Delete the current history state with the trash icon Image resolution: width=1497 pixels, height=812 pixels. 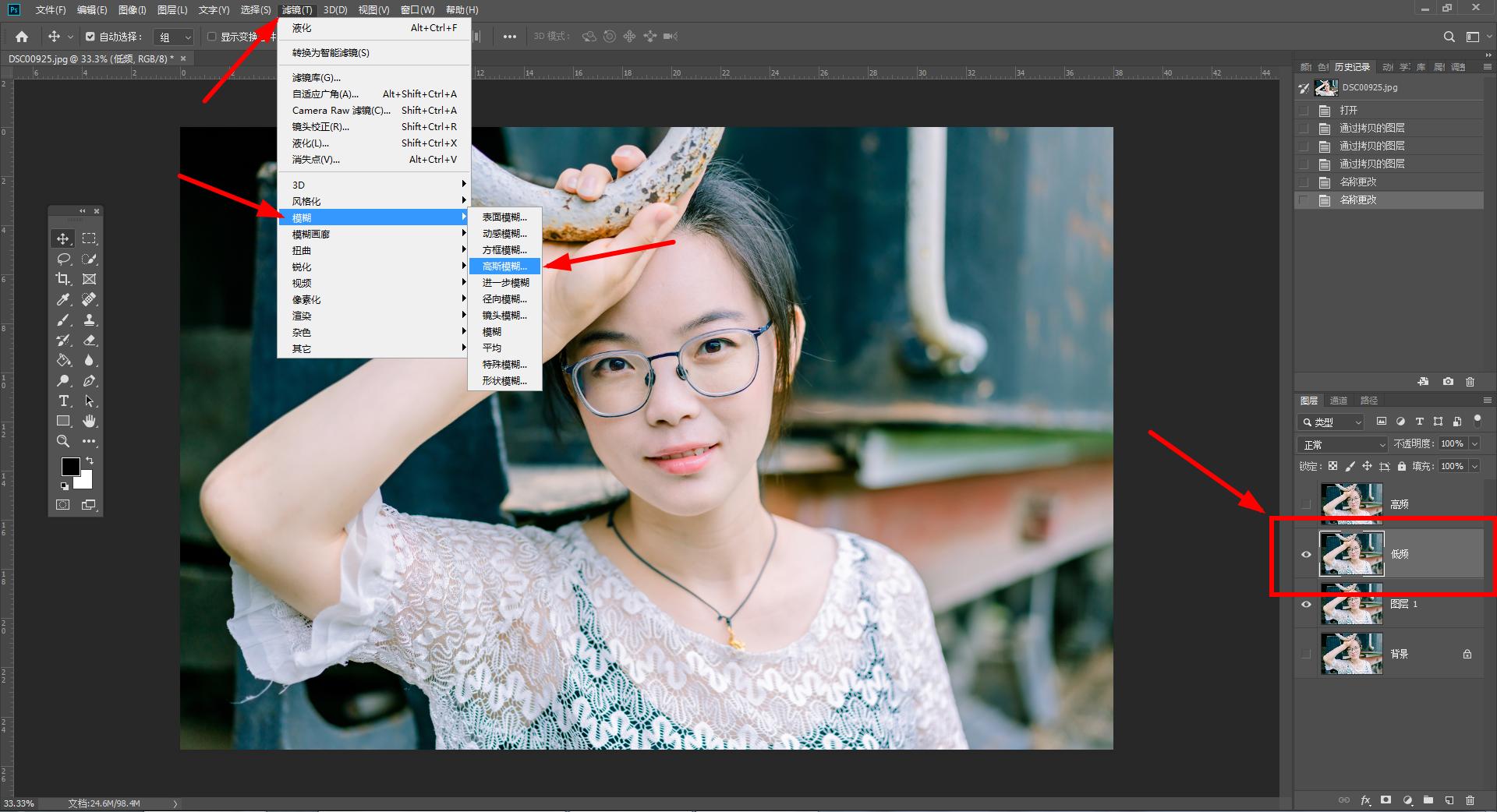click(1470, 382)
